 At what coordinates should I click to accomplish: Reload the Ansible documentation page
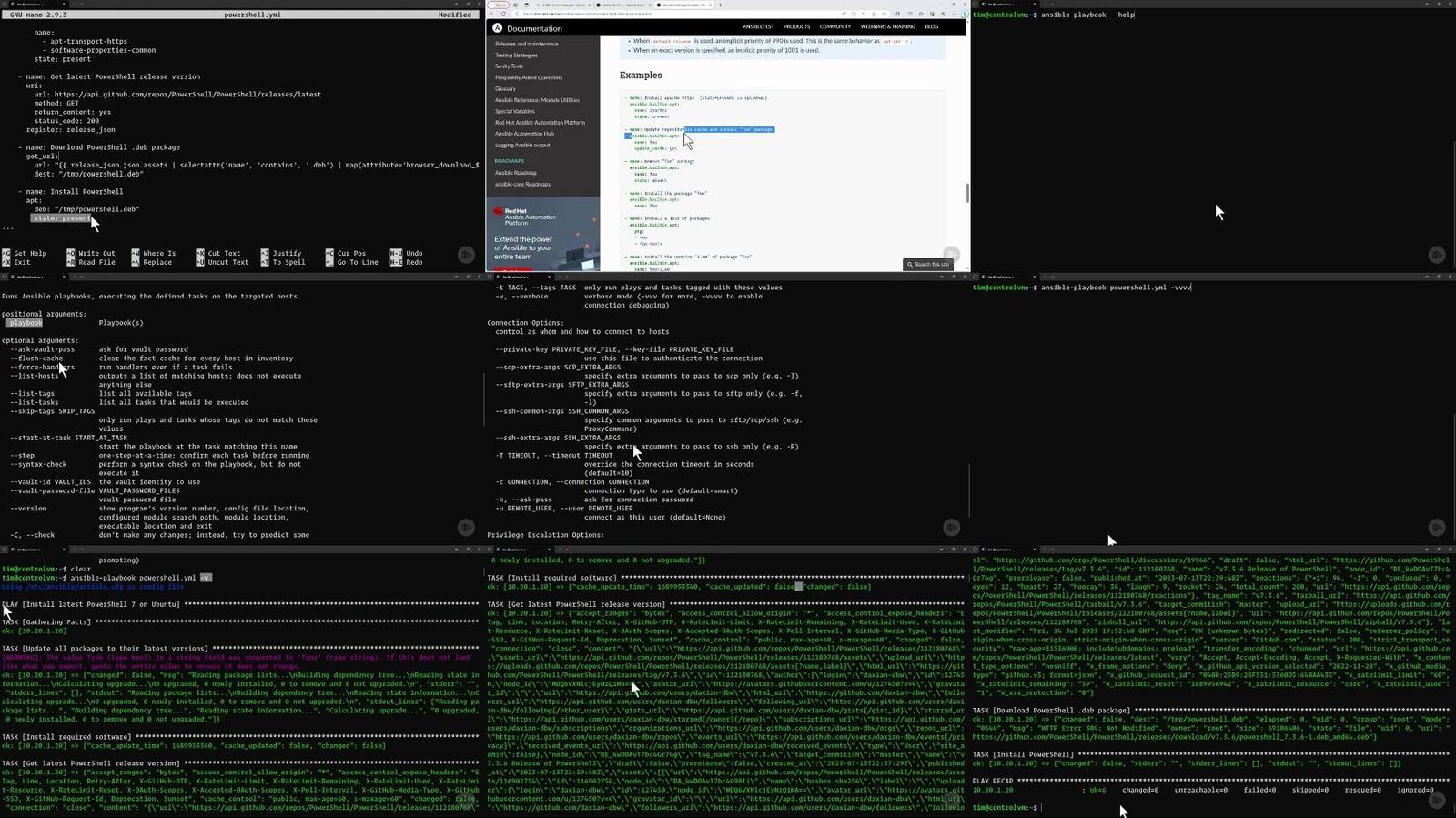pos(503,14)
